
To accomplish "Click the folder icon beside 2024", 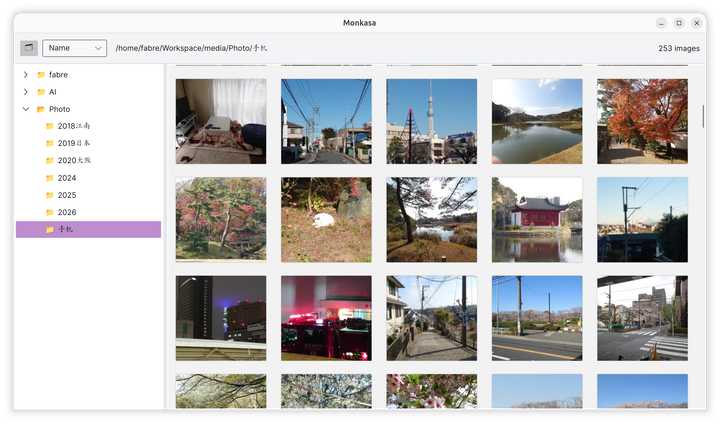I will click(50, 178).
